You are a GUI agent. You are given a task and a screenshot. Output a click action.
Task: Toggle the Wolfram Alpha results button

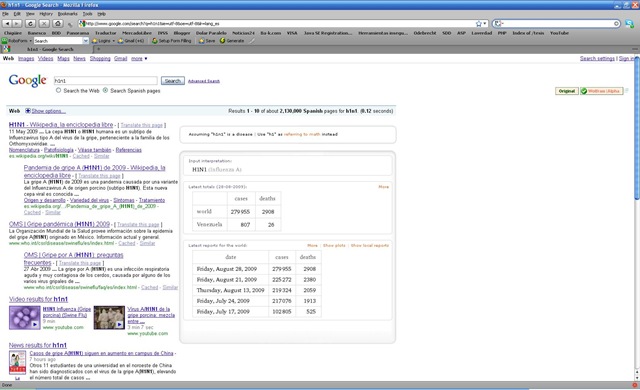coord(602,91)
